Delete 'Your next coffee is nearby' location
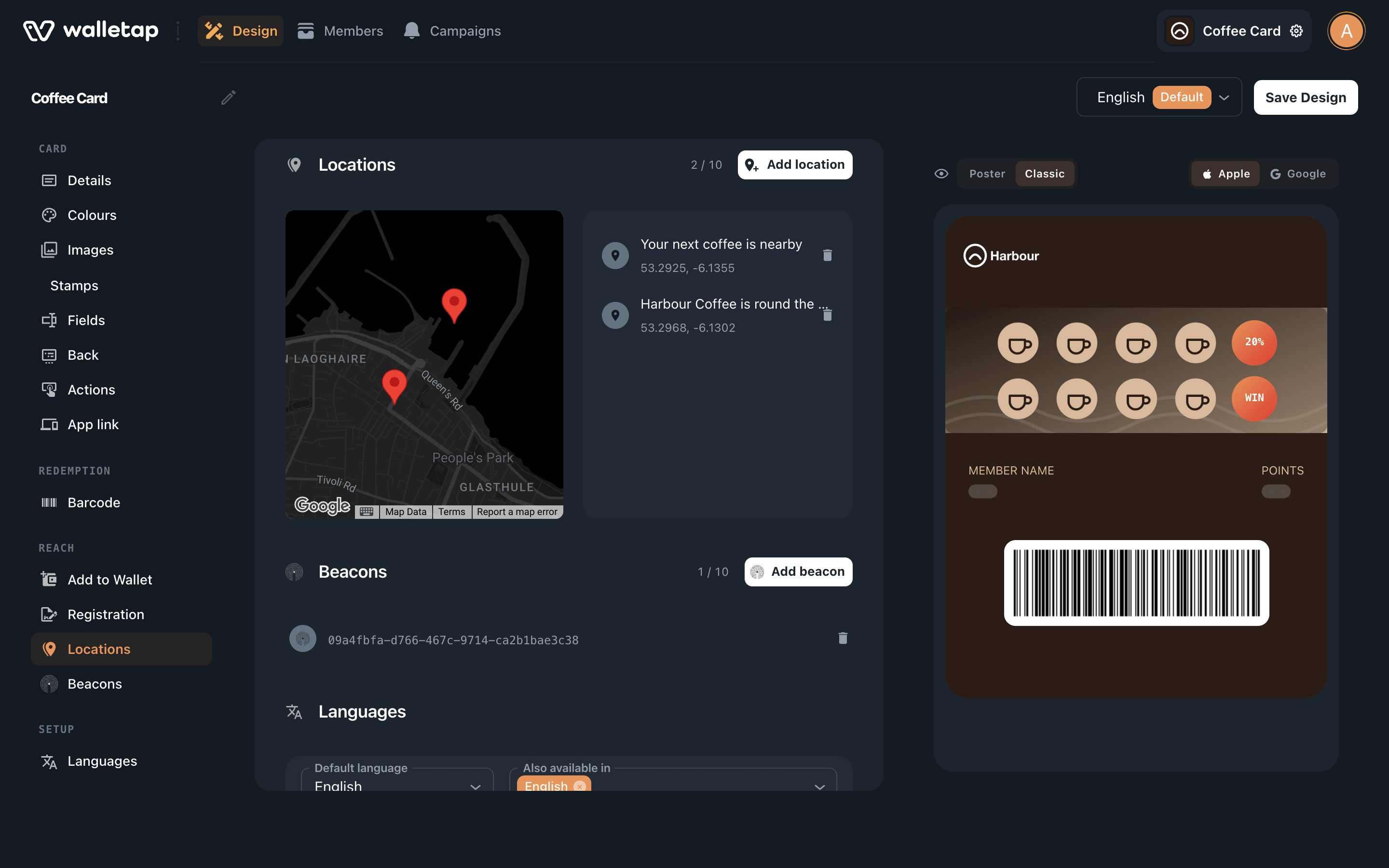1389x868 pixels. (827, 255)
